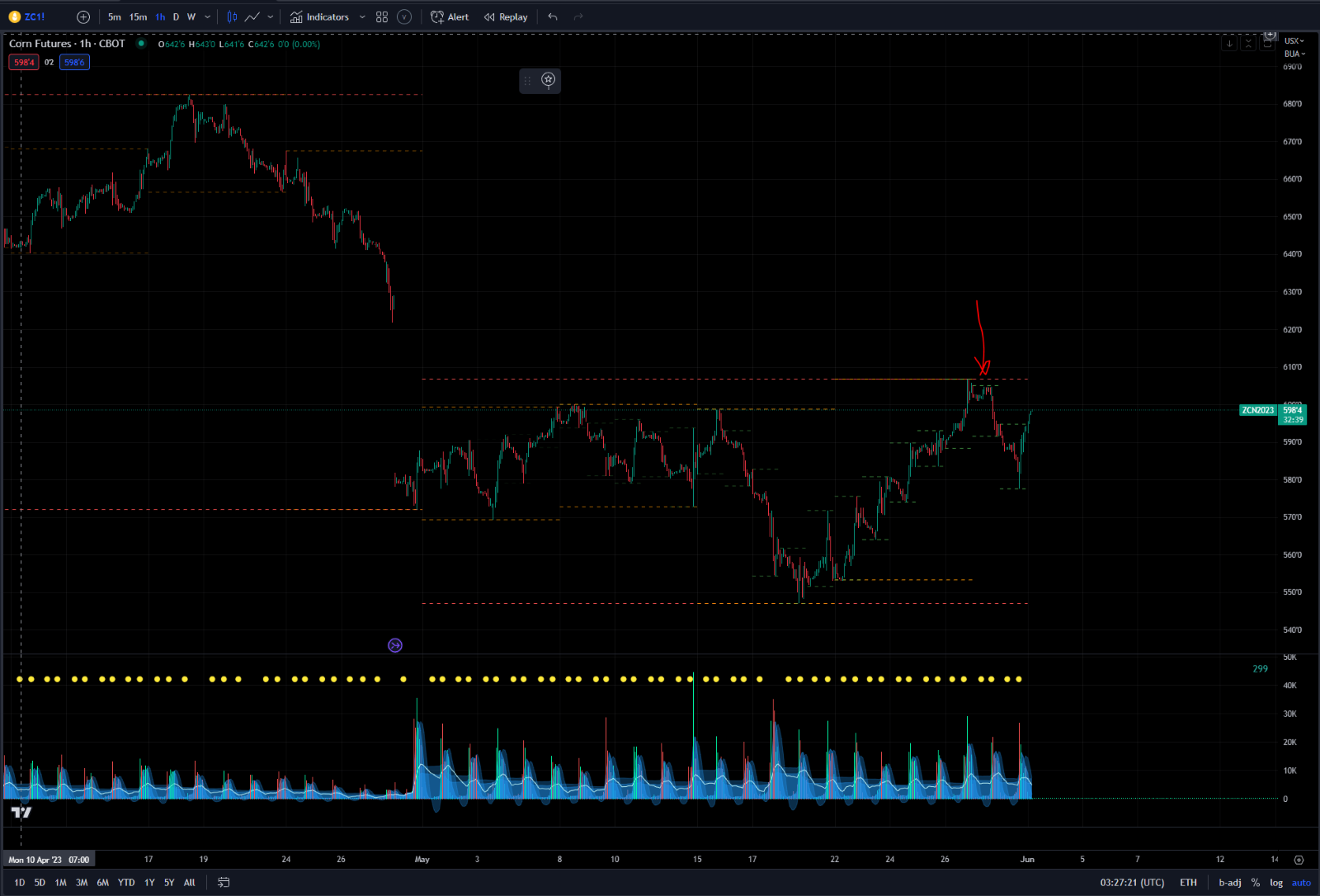
Task: Open the multi-chart layout selector
Action: 381,17
